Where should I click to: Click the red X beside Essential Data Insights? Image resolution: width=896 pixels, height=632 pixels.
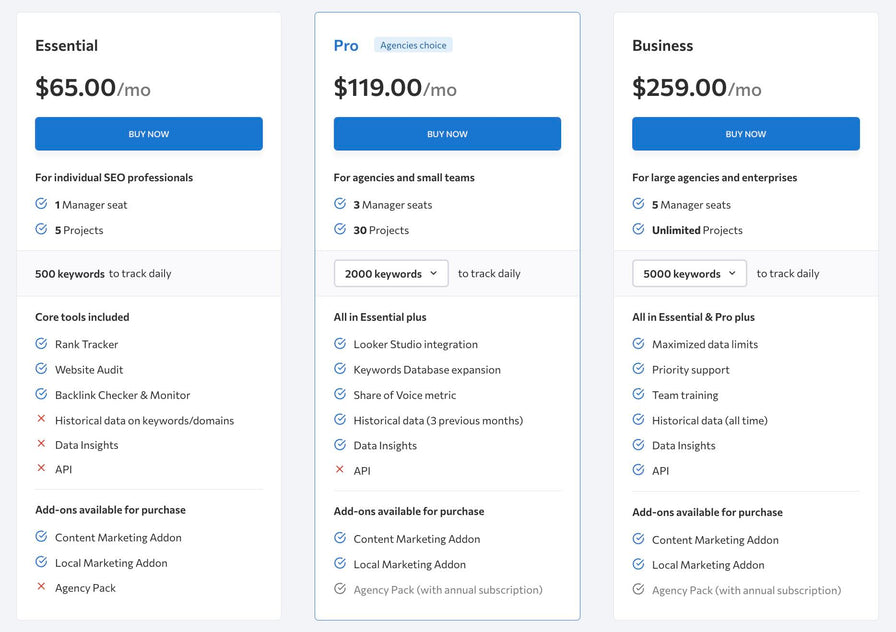pyautogui.click(x=41, y=444)
